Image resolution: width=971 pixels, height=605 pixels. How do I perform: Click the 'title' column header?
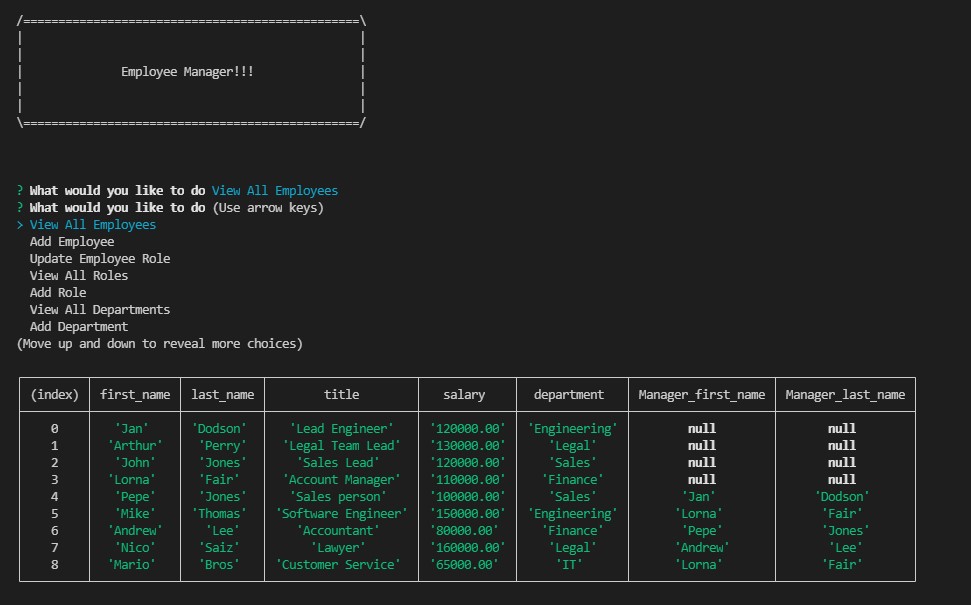tap(341, 394)
